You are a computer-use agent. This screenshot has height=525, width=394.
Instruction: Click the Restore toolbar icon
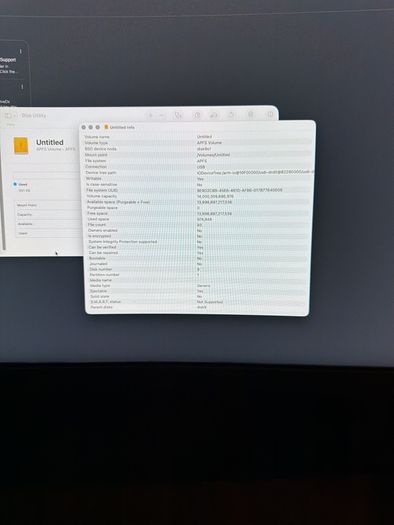click(231, 115)
